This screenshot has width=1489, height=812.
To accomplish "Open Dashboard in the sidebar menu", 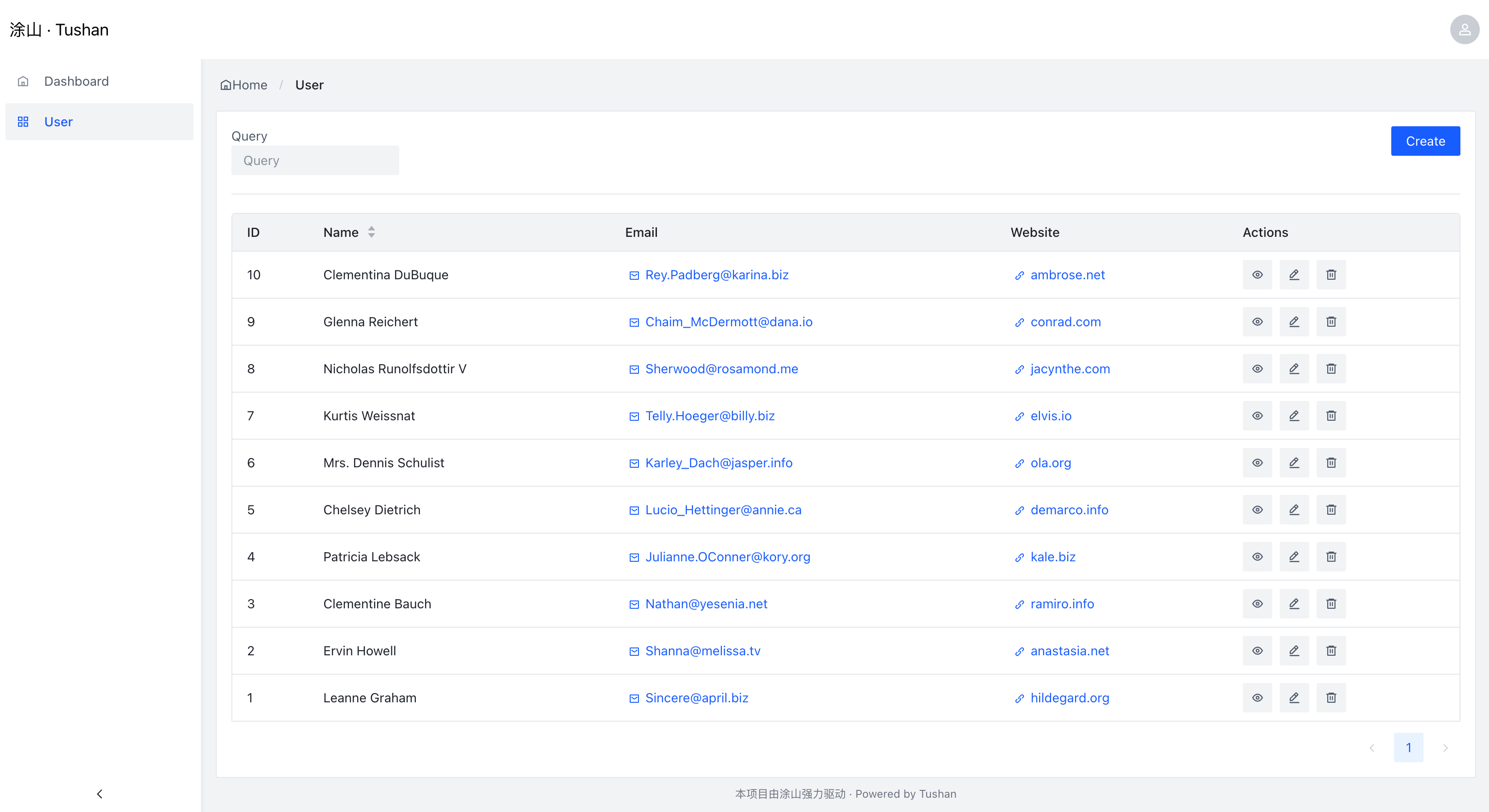I will (77, 82).
